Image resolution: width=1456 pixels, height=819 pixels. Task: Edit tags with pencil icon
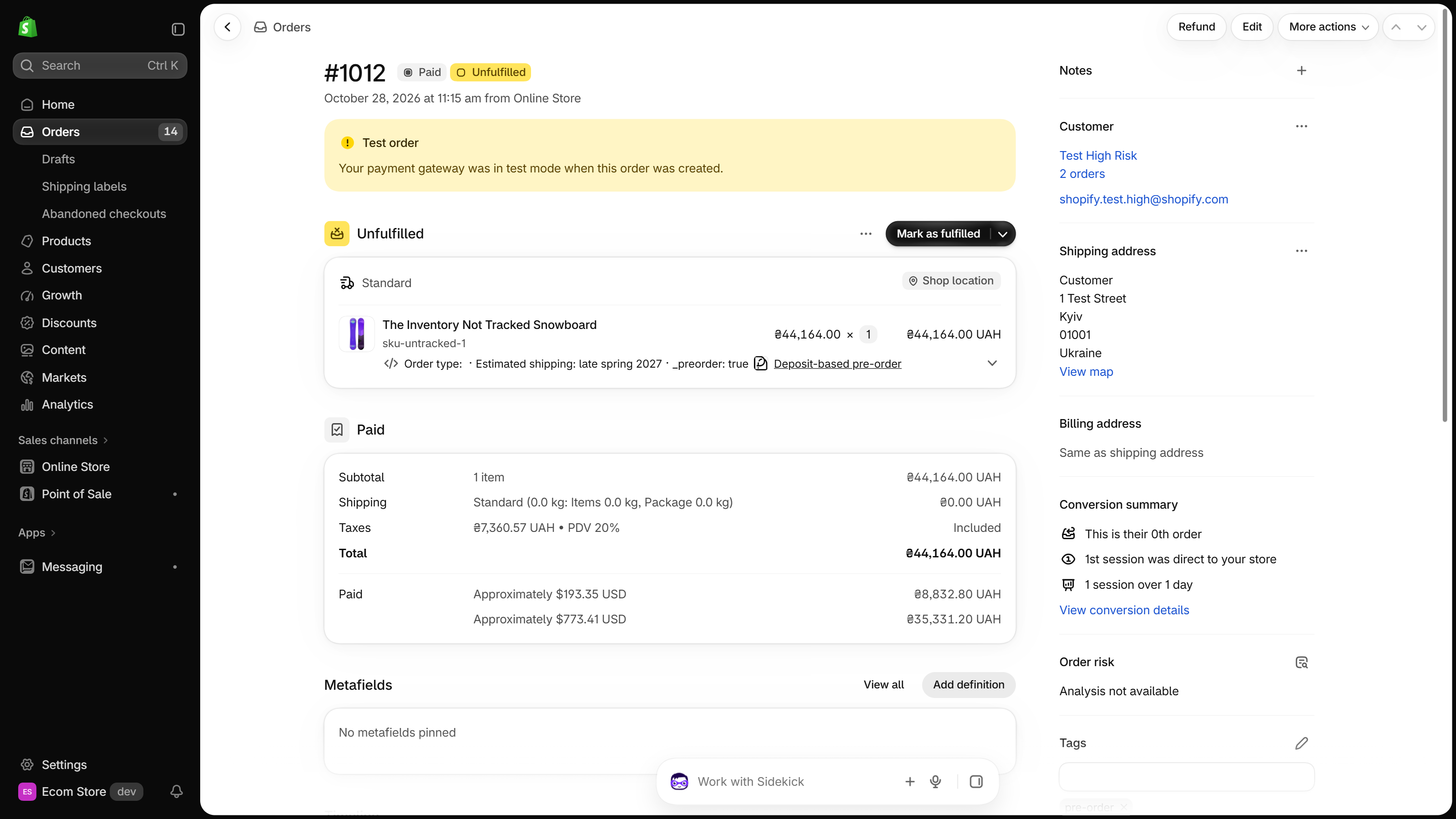[x=1301, y=743]
